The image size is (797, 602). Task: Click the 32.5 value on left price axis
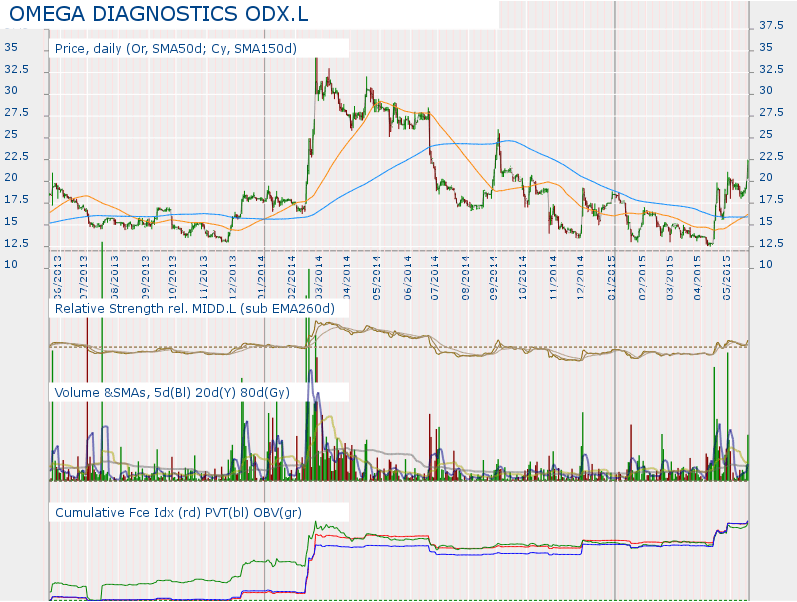[16, 69]
